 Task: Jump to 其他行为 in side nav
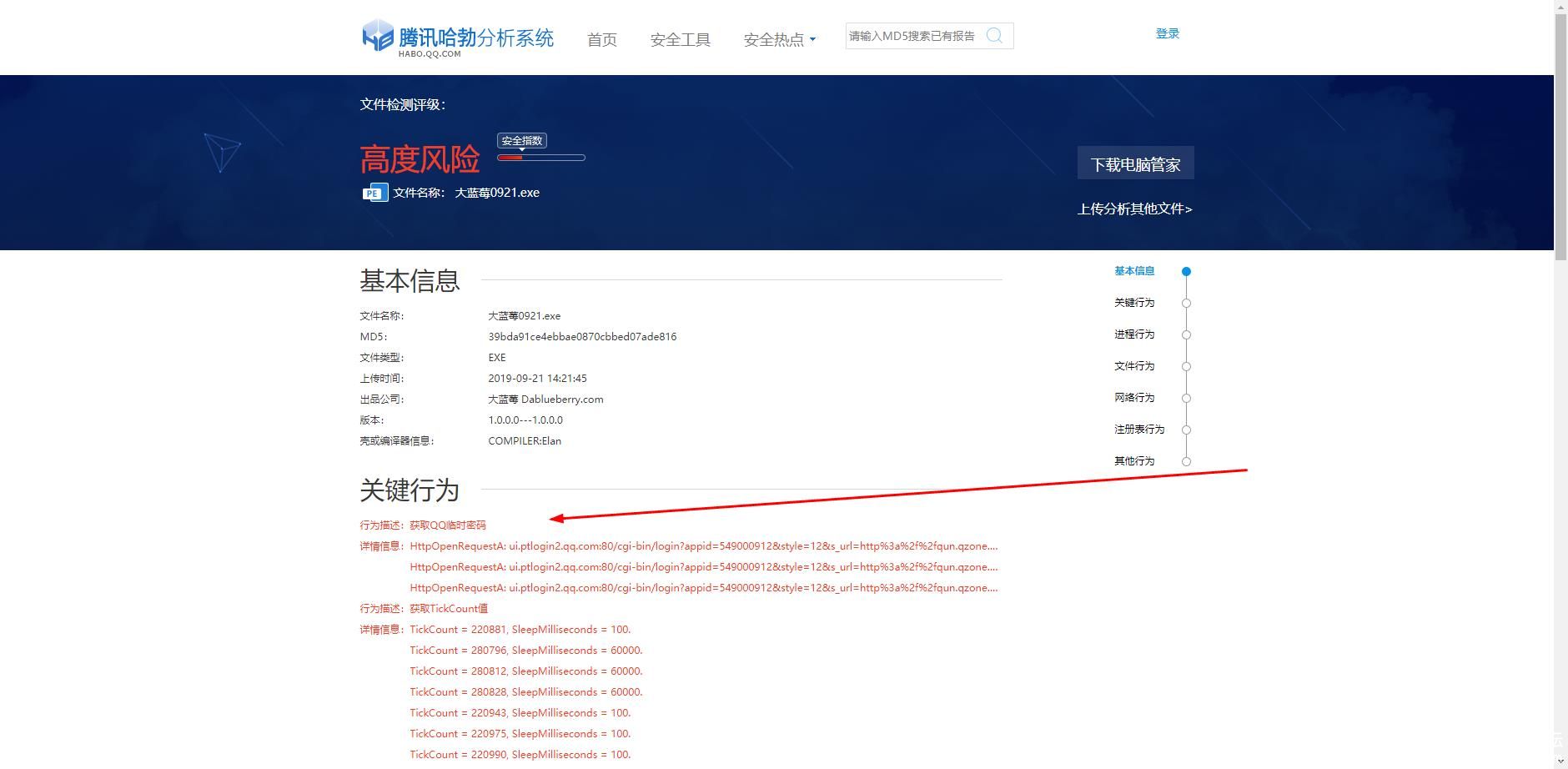(1134, 461)
